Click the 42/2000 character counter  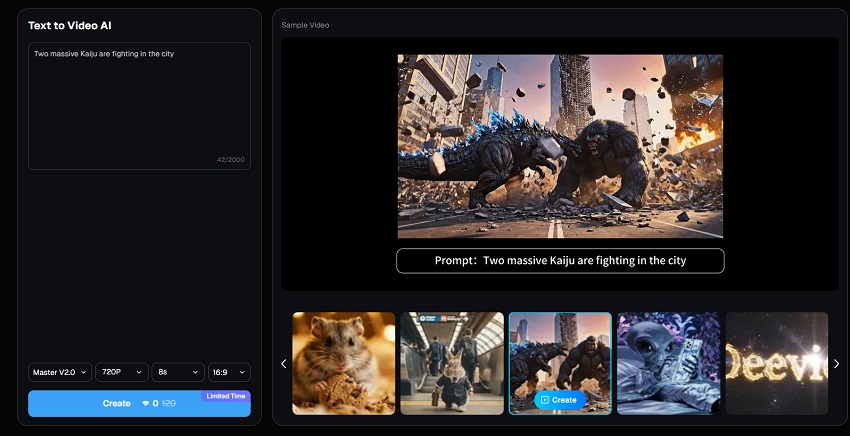click(x=230, y=159)
